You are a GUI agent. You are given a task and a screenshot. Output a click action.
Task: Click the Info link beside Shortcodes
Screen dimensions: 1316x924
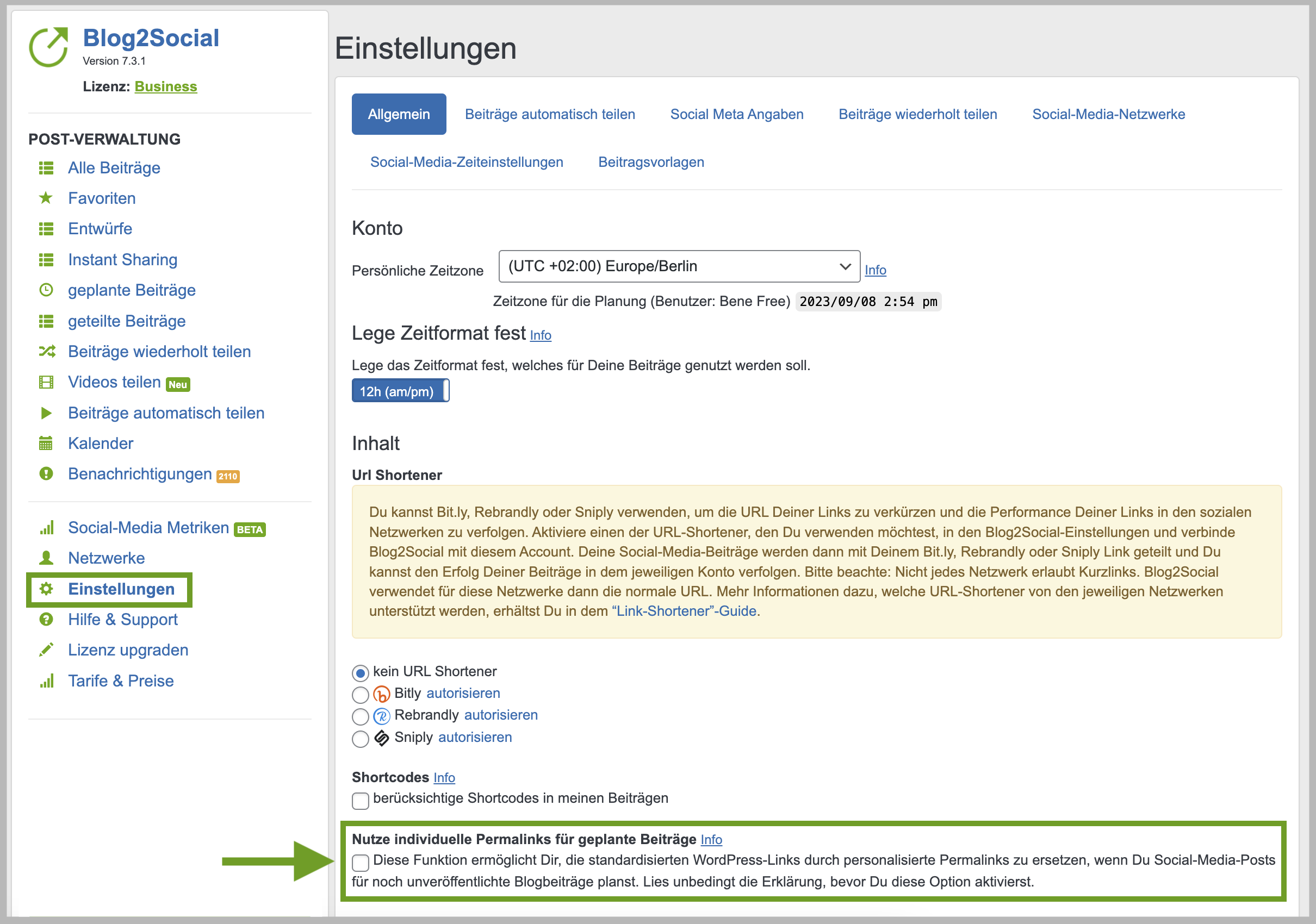coord(444,777)
